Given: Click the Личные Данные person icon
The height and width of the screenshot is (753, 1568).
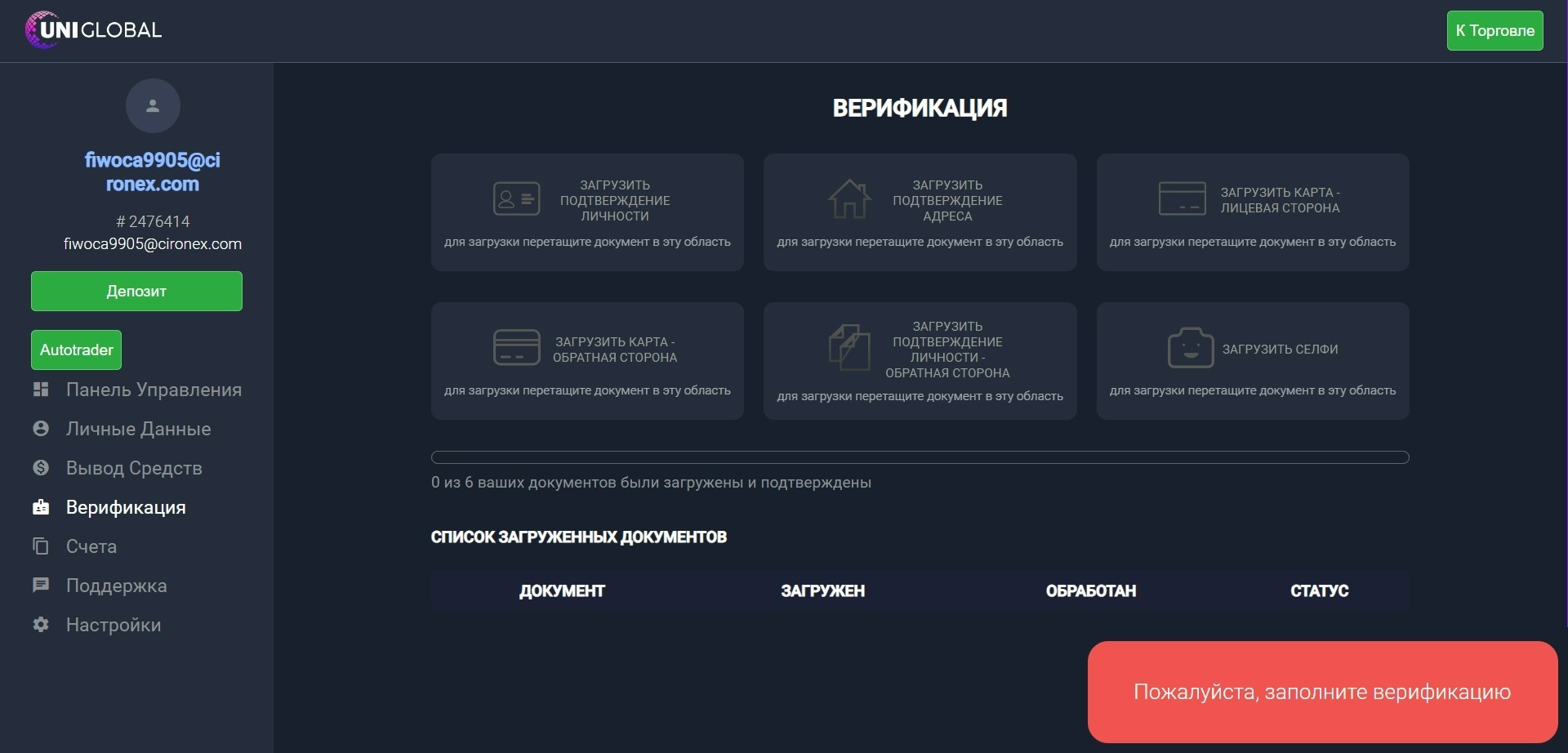Looking at the screenshot, I should [x=41, y=429].
